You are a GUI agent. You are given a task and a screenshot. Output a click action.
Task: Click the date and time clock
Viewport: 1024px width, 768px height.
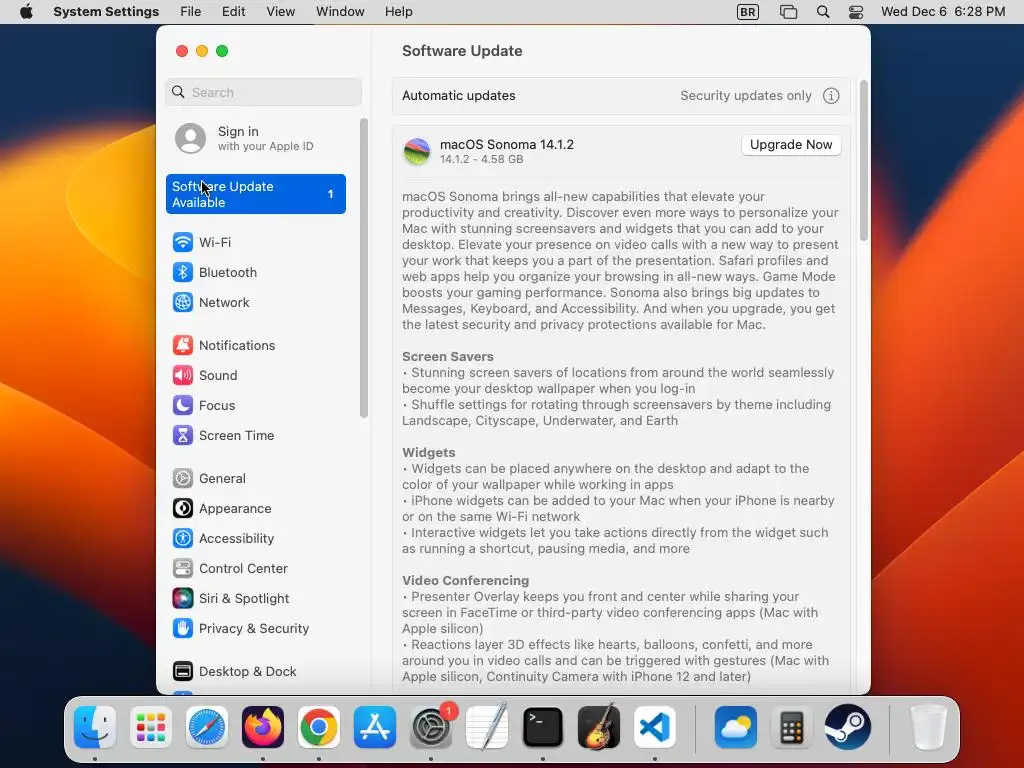(x=943, y=12)
